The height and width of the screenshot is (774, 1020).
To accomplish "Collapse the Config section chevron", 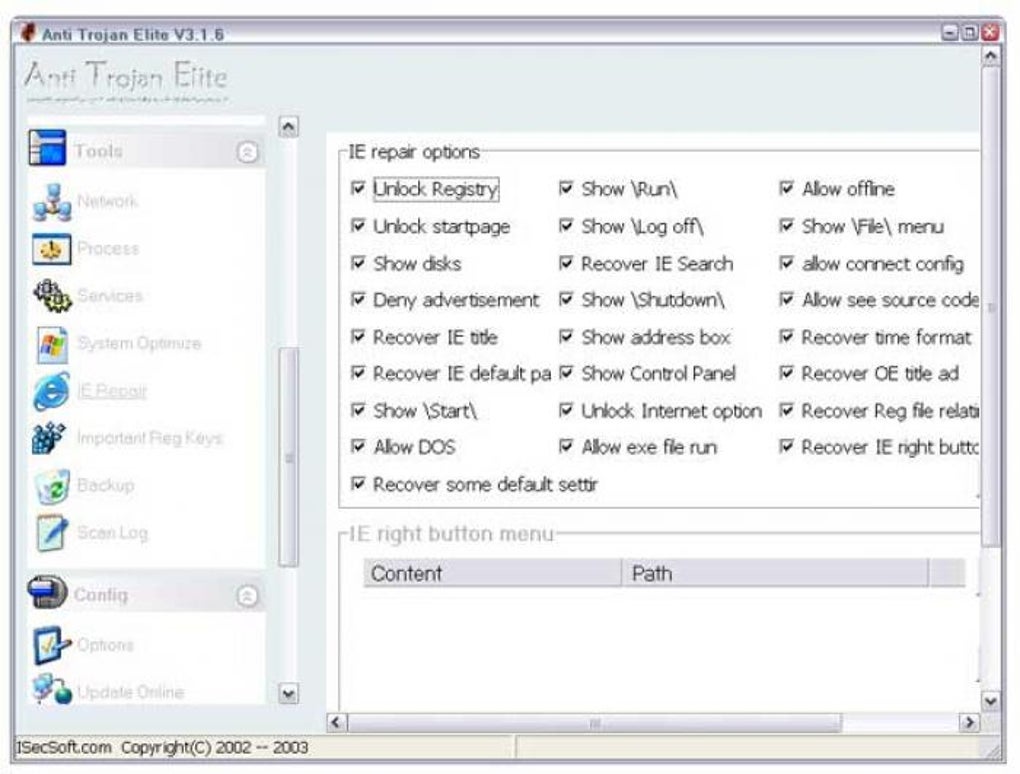I will click(x=247, y=595).
